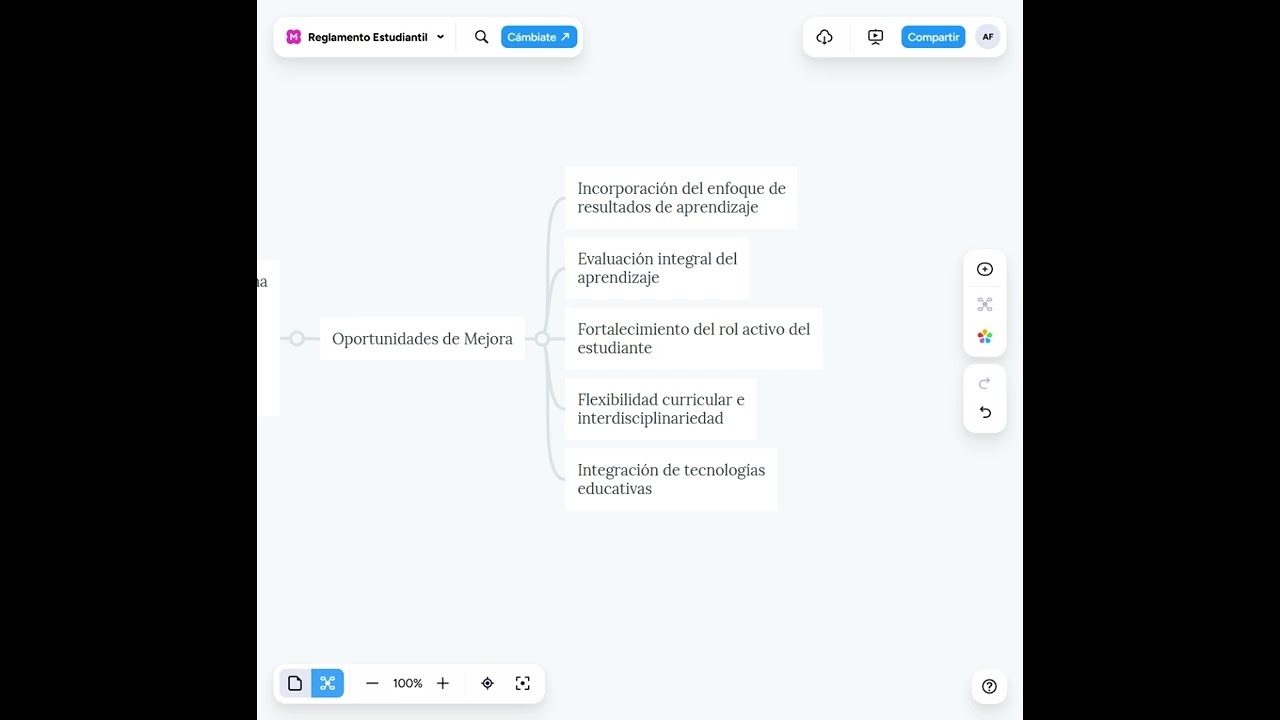This screenshot has height=720, width=1280.
Task: Open the help question mark button
Action: [x=989, y=686]
